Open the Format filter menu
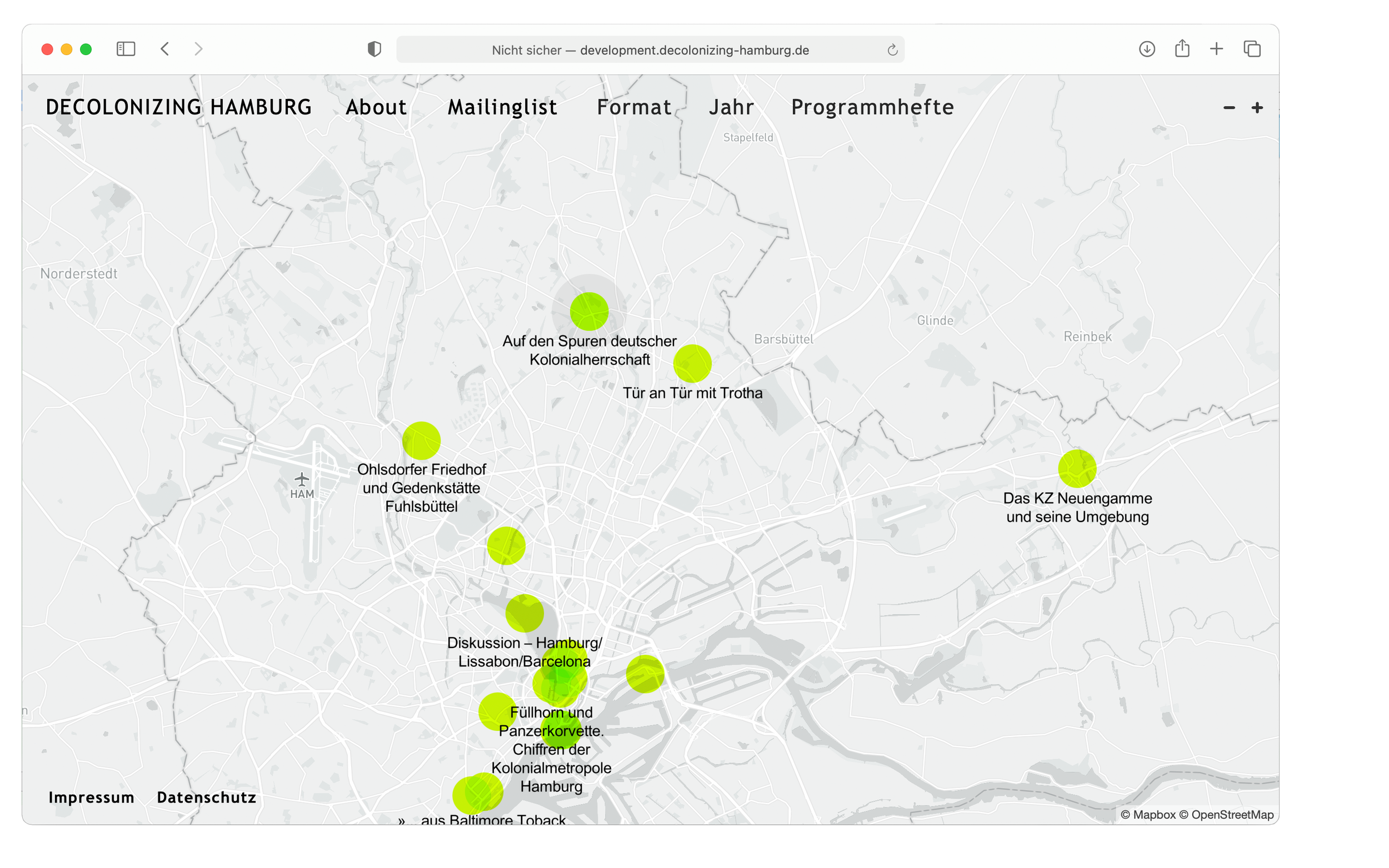 pyautogui.click(x=634, y=107)
